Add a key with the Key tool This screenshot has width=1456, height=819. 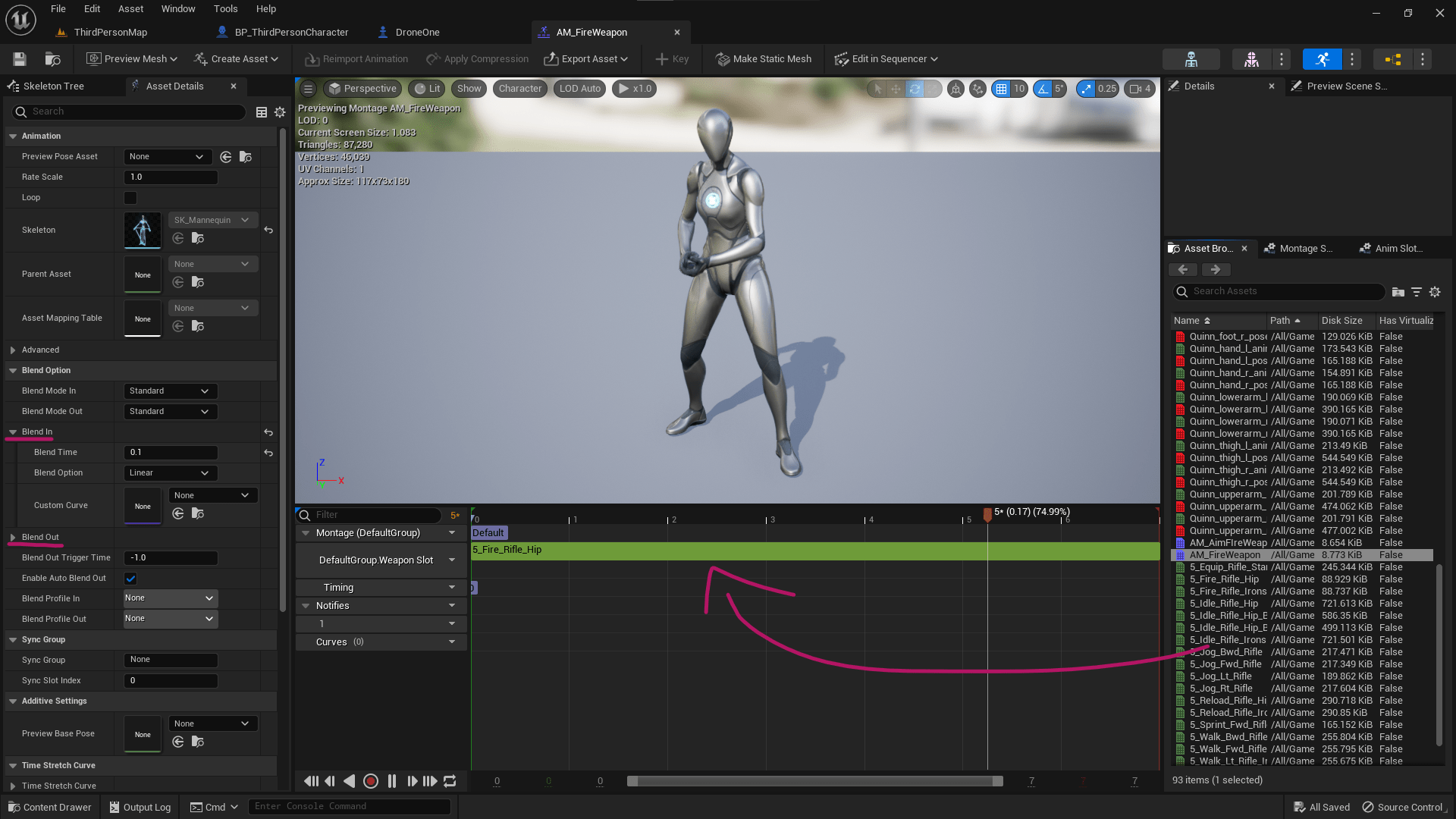[670, 58]
